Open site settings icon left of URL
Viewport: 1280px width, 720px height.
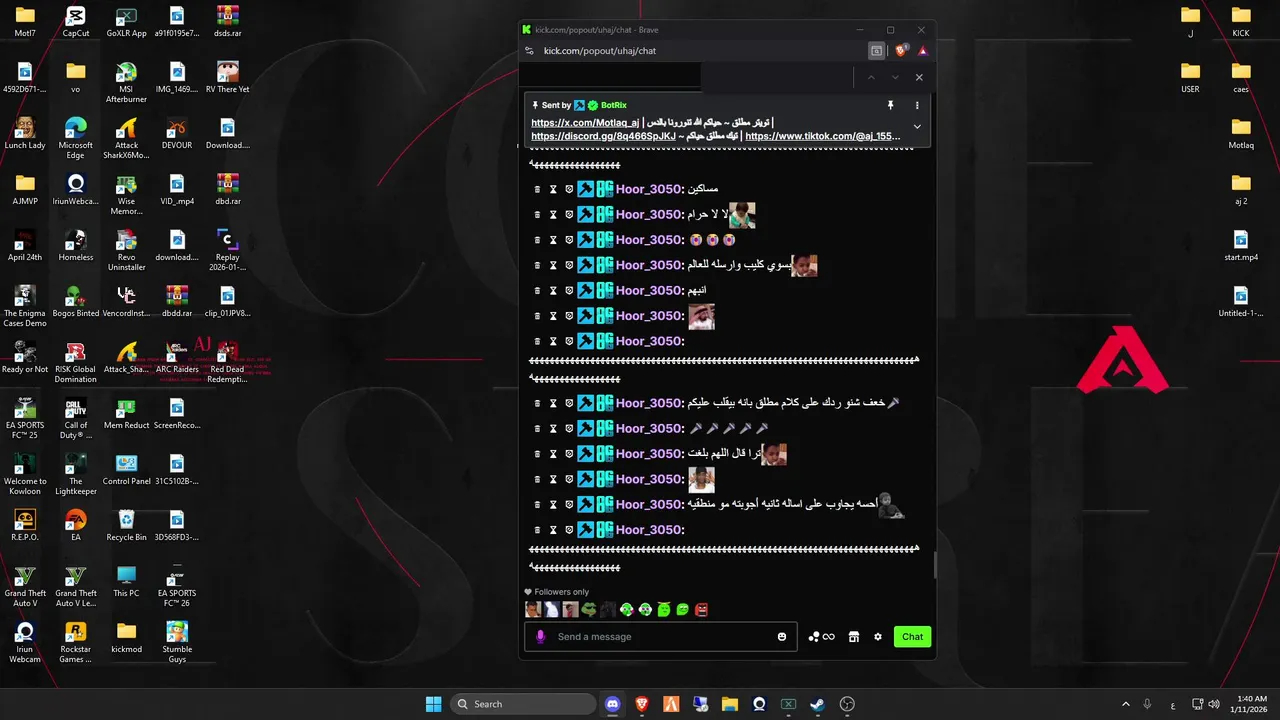[x=529, y=51]
